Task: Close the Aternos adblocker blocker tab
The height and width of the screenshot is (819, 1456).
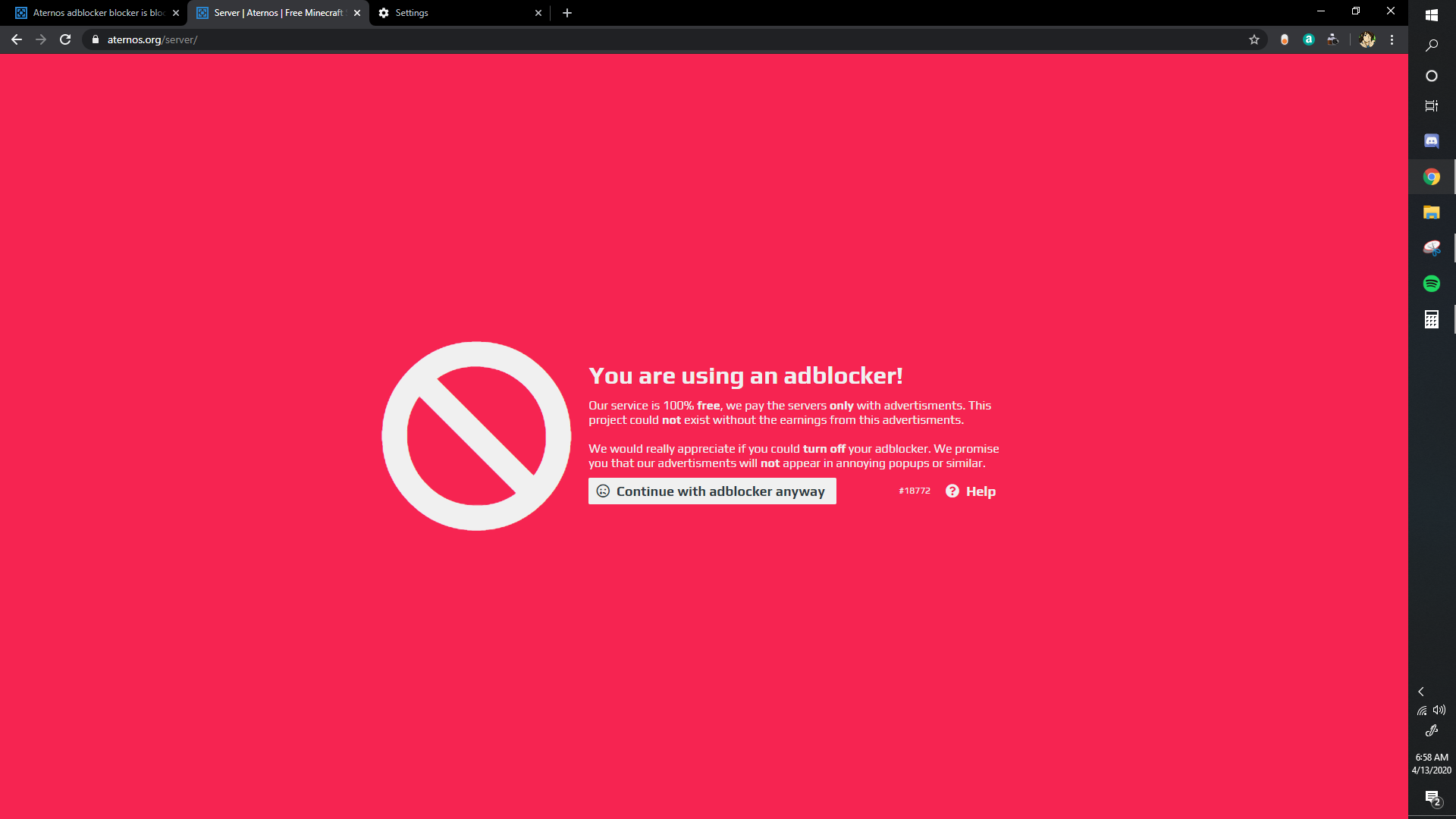Action: click(176, 13)
